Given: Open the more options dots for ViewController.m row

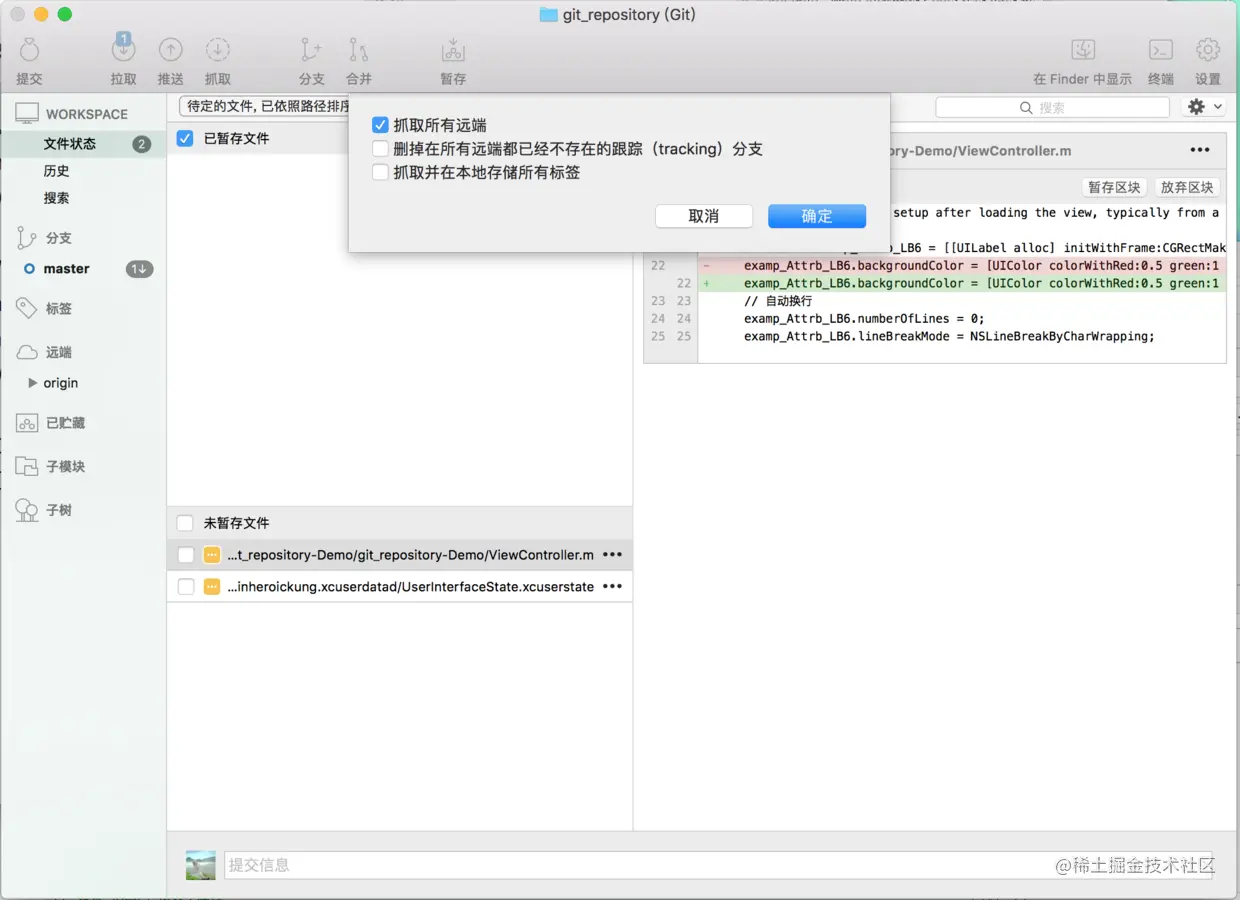Looking at the screenshot, I should (x=612, y=555).
